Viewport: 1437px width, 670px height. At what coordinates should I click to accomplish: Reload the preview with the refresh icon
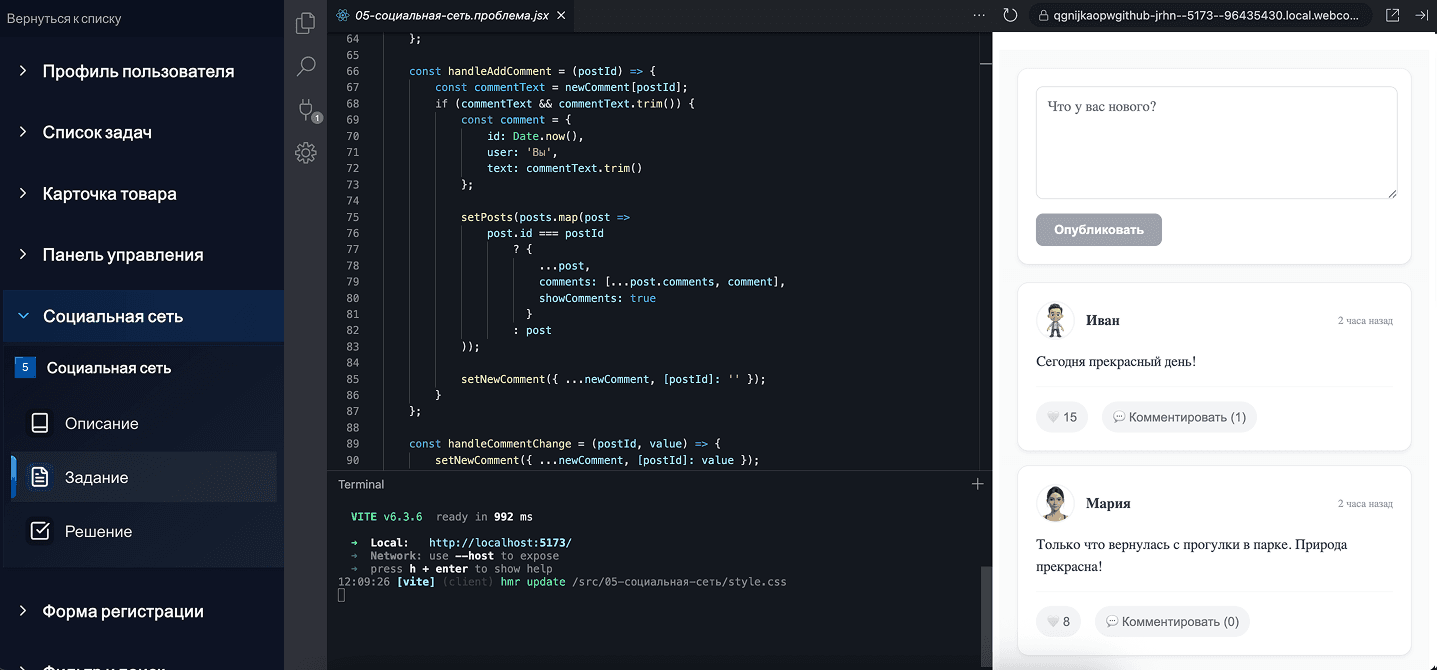coord(1010,15)
